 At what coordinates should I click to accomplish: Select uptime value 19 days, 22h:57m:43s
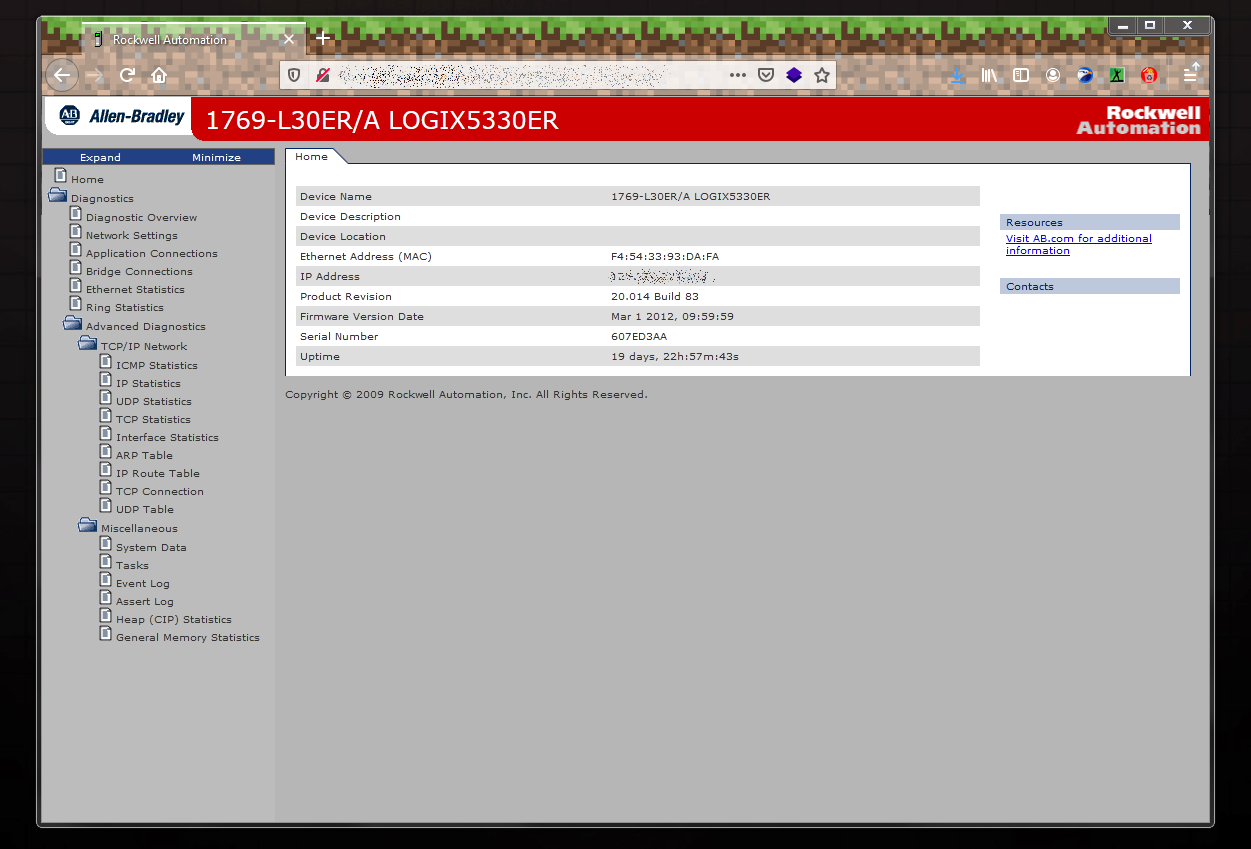click(x=674, y=356)
